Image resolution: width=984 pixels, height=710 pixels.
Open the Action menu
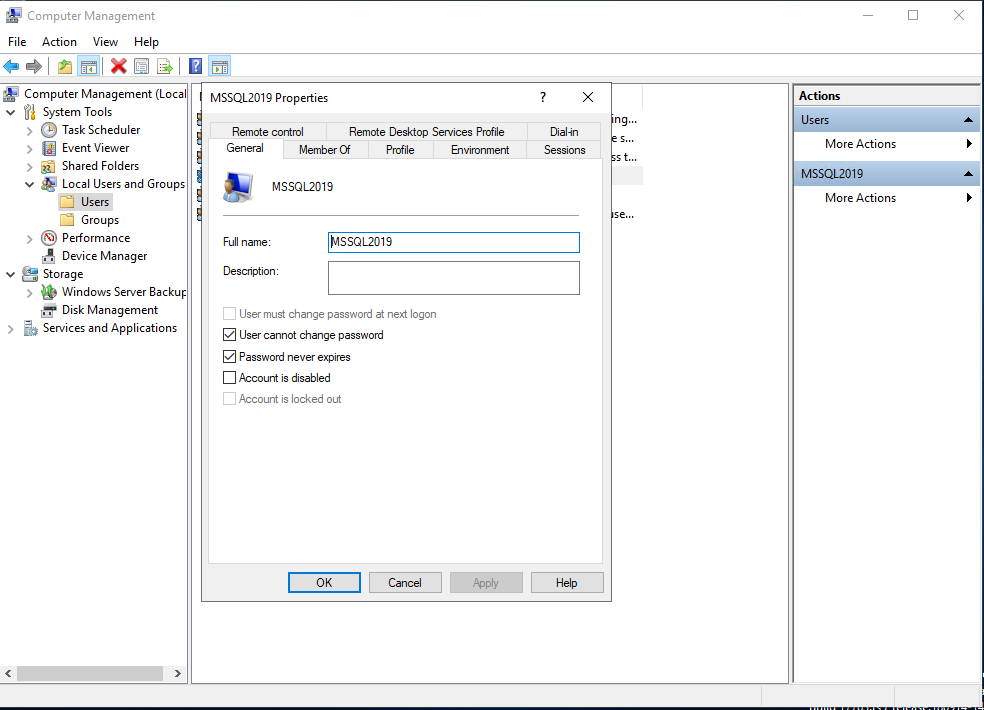[x=60, y=41]
